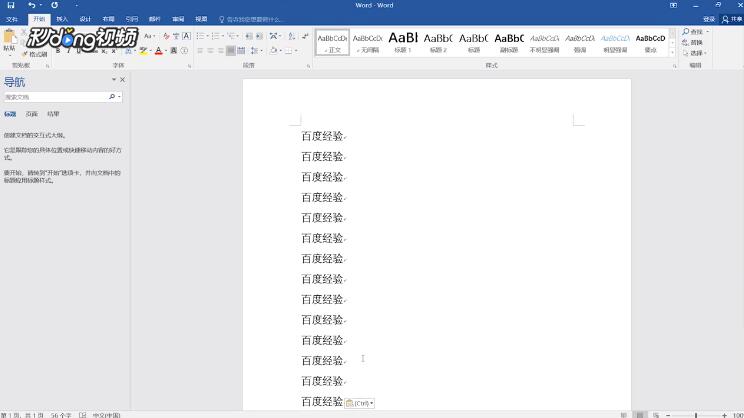Switch to the 视图 (View) ribbon tab

tap(201, 19)
